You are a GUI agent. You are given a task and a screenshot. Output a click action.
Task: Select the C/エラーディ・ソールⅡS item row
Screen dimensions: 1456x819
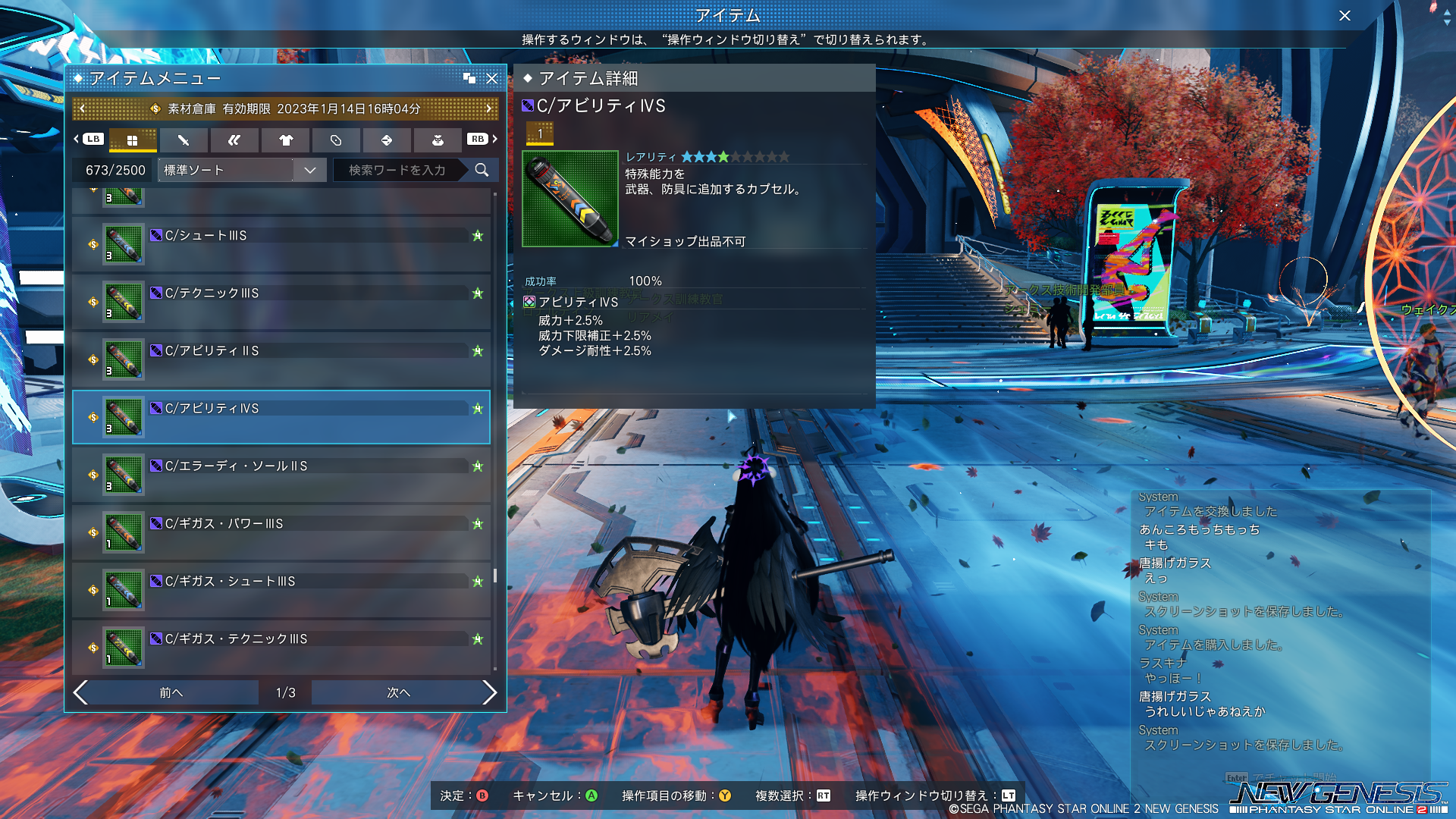click(x=281, y=475)
